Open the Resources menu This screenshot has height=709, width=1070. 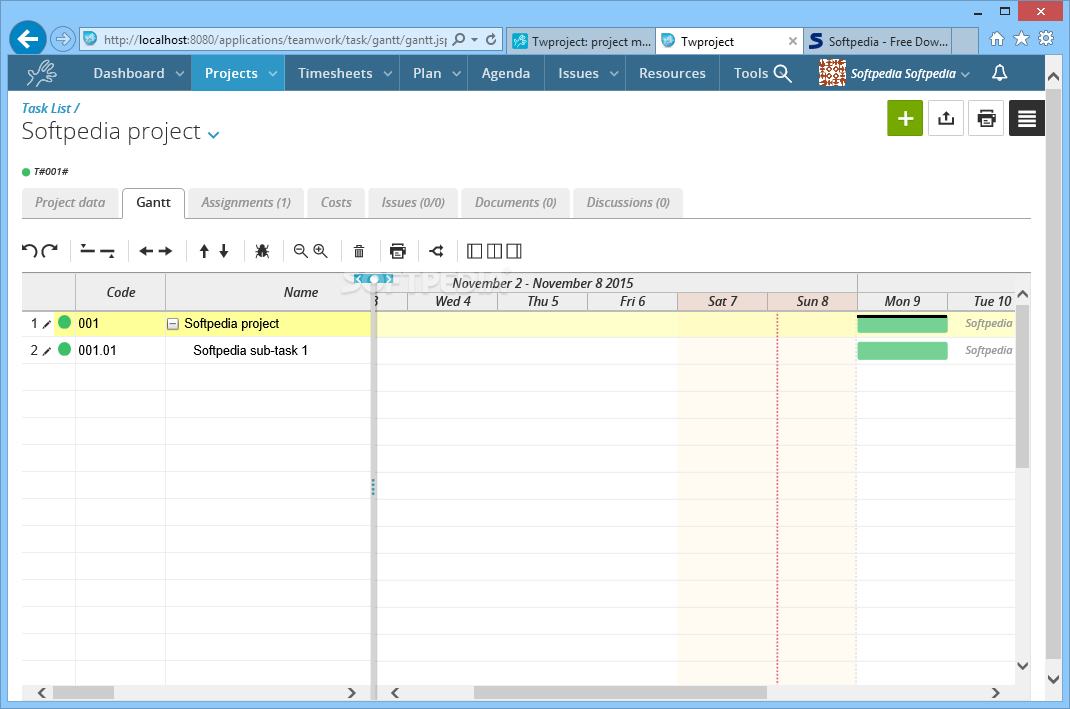tap(672, 73)
